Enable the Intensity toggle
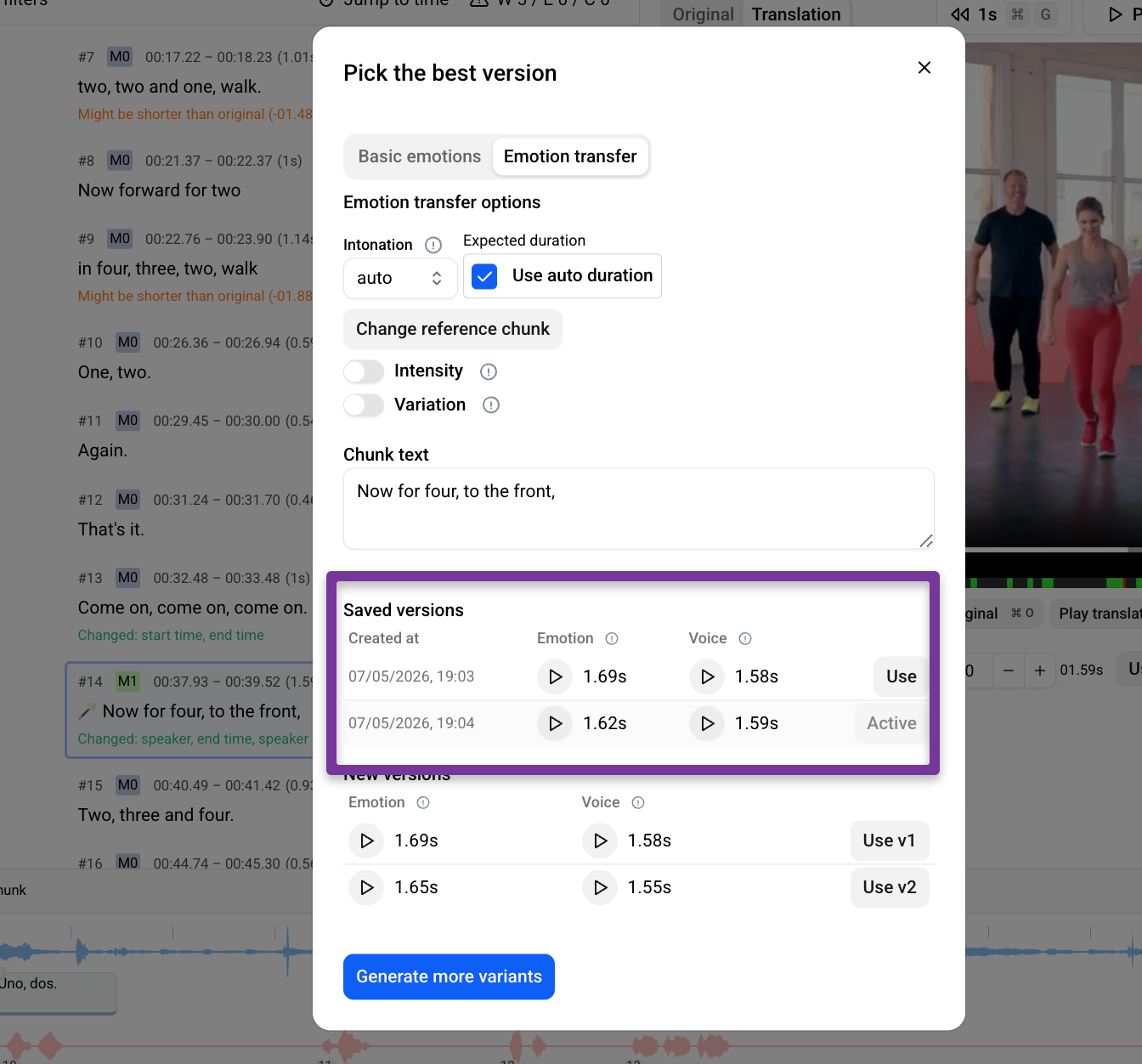 (x=364, y=371)
